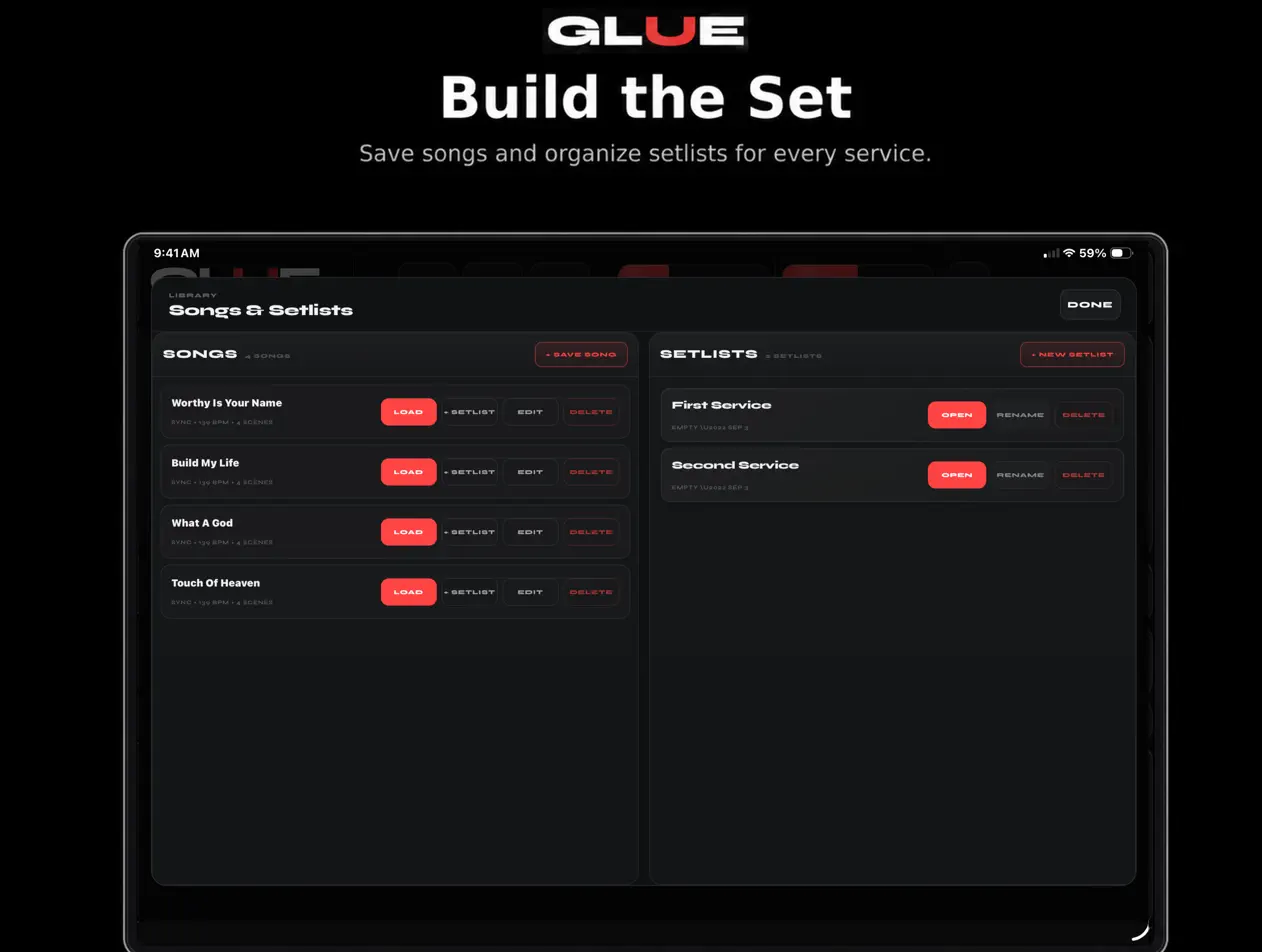
Task: Add Worthy Is Your Name to a setlist
Action: pyautogui.click(x=470, y=412)
